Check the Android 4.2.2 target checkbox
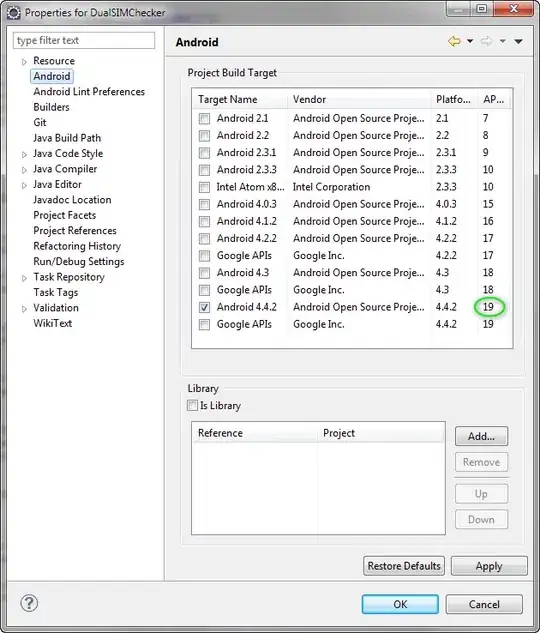 tap(204, 239)
